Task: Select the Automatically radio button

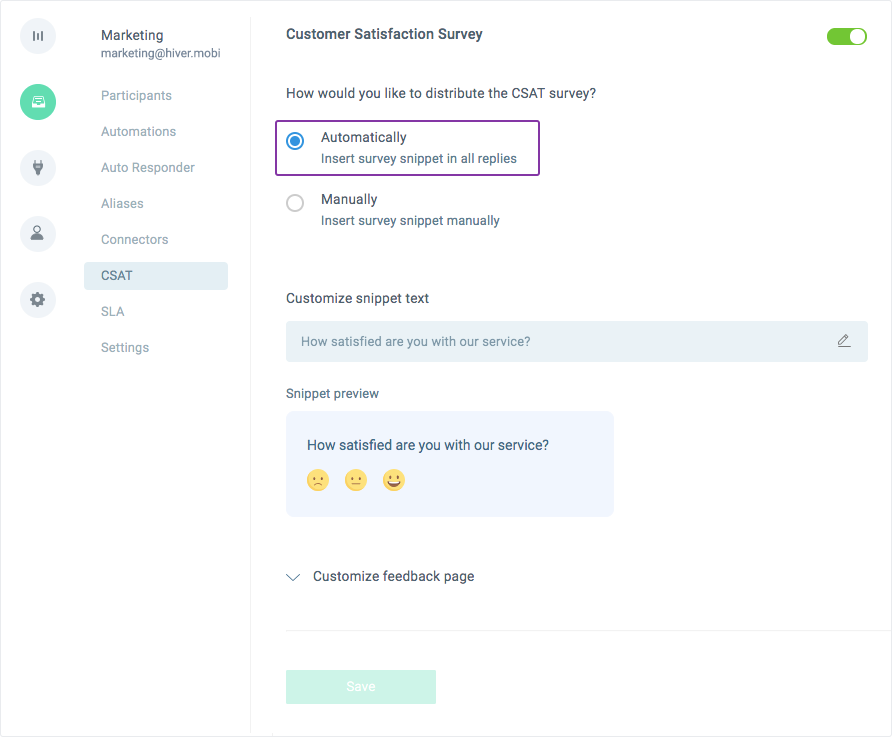Action: click(x=295, y=140)
